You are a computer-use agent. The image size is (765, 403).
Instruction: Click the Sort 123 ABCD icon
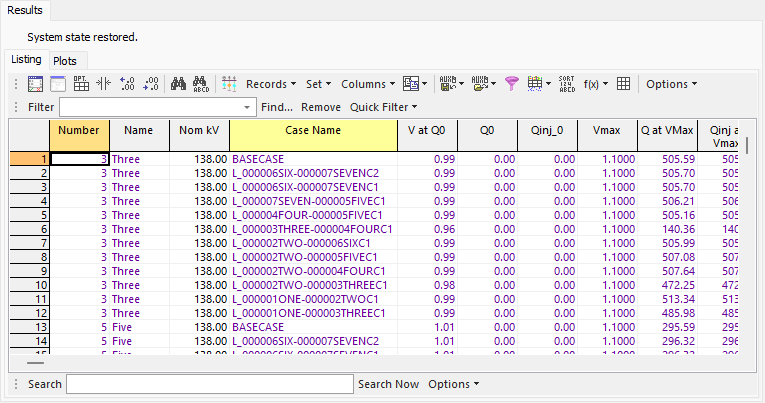point(567,84)
